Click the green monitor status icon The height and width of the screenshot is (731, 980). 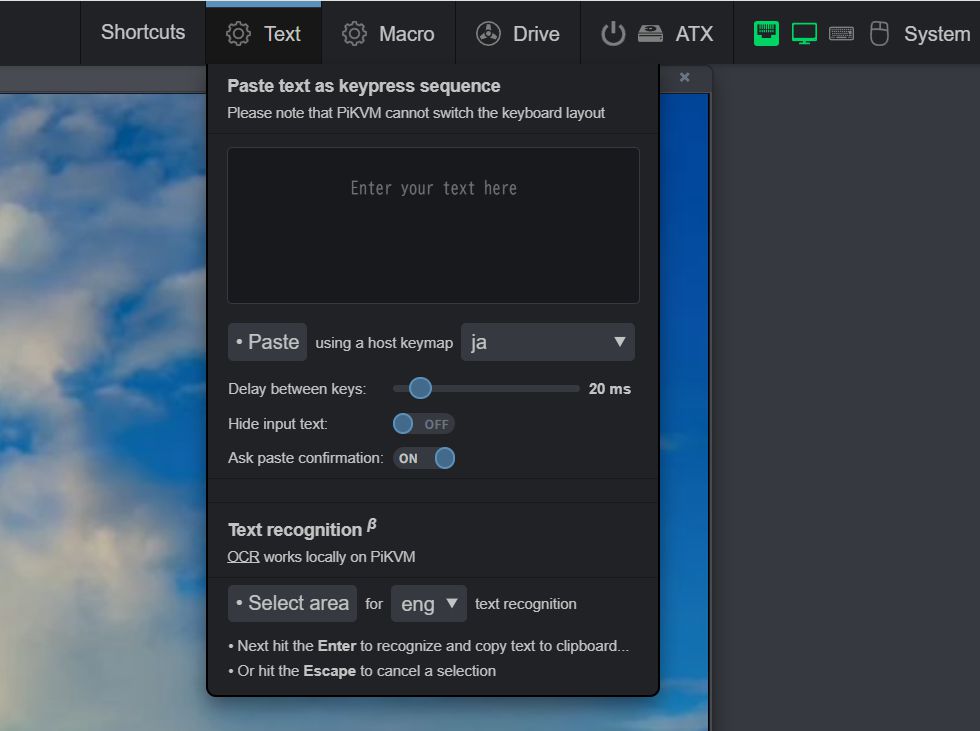point(804,33)
